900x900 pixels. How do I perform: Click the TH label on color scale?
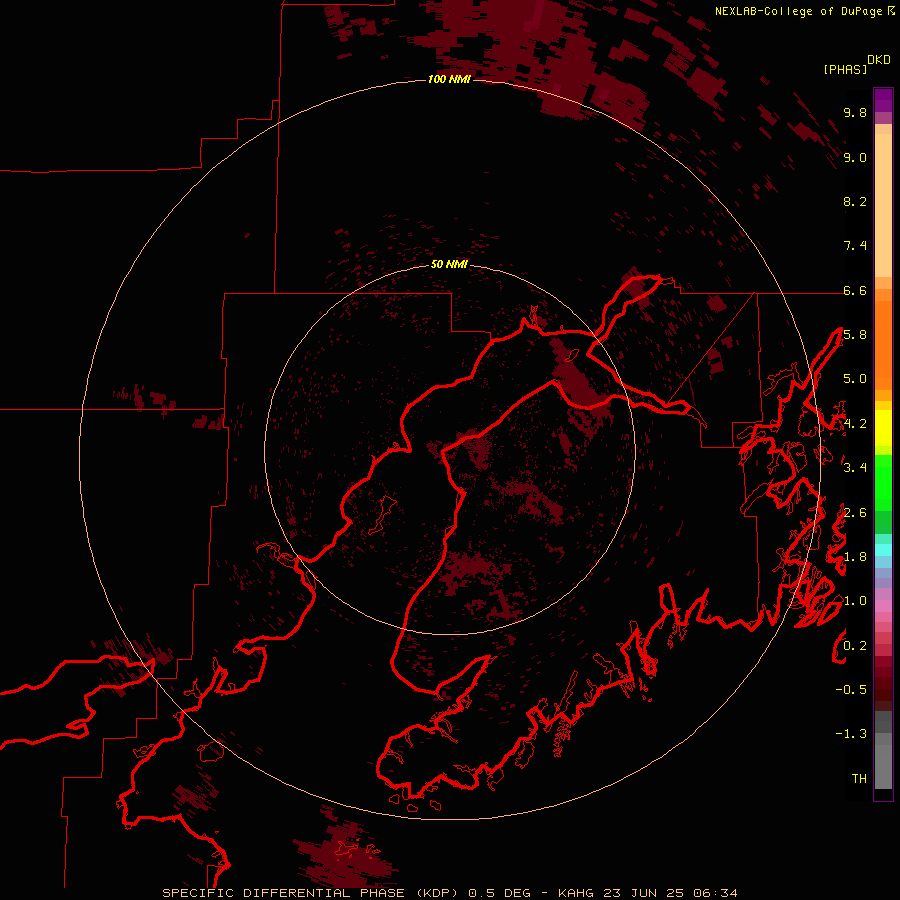[859, 778]
